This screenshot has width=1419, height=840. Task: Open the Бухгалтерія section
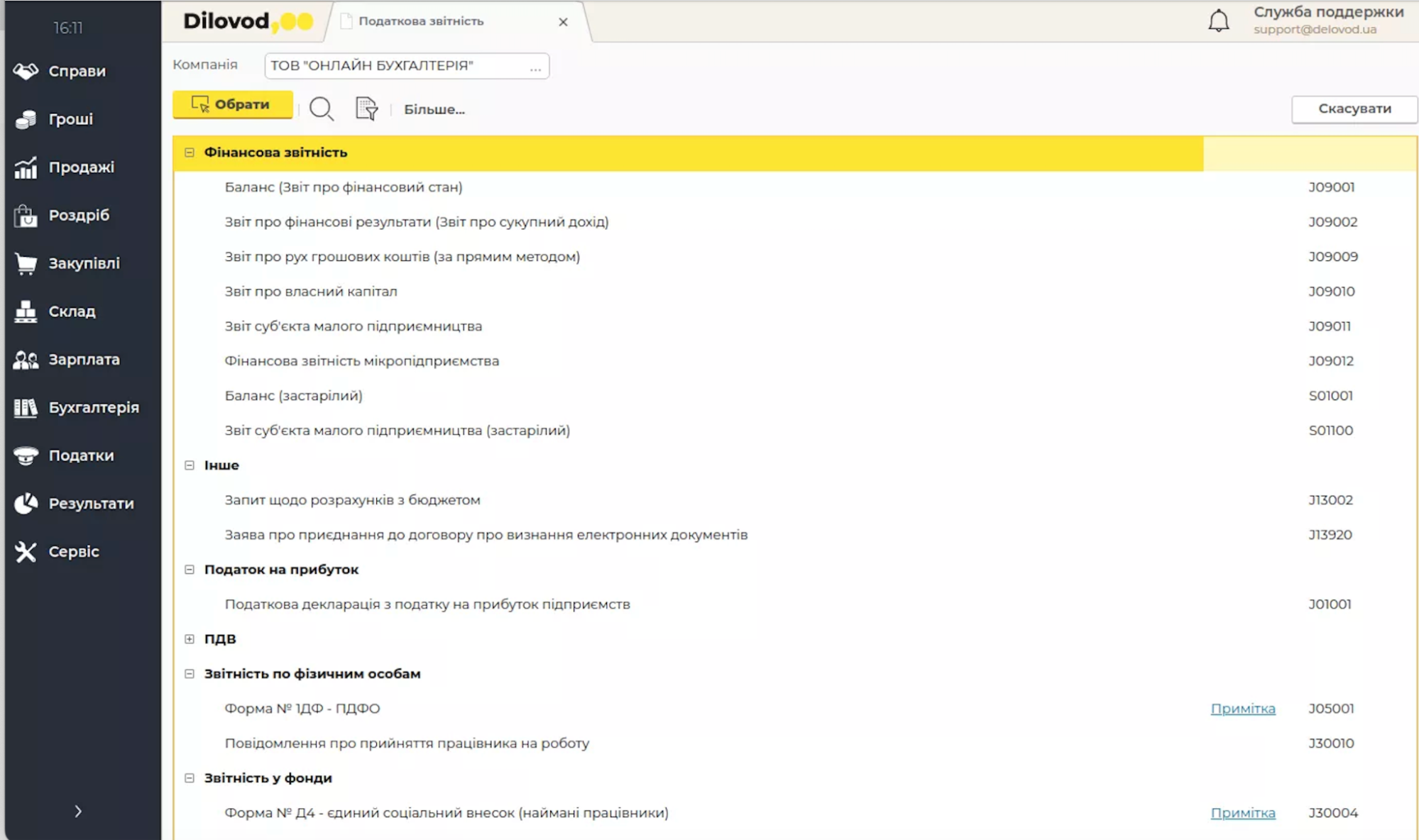[93, 407]
